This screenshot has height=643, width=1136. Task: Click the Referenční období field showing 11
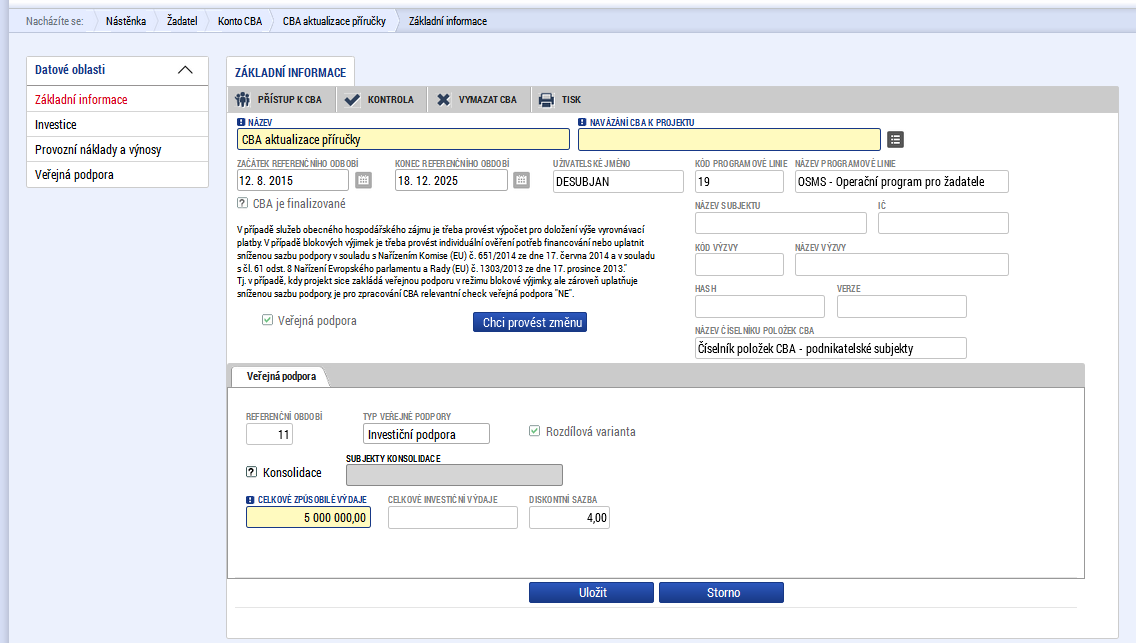(270, 434)
